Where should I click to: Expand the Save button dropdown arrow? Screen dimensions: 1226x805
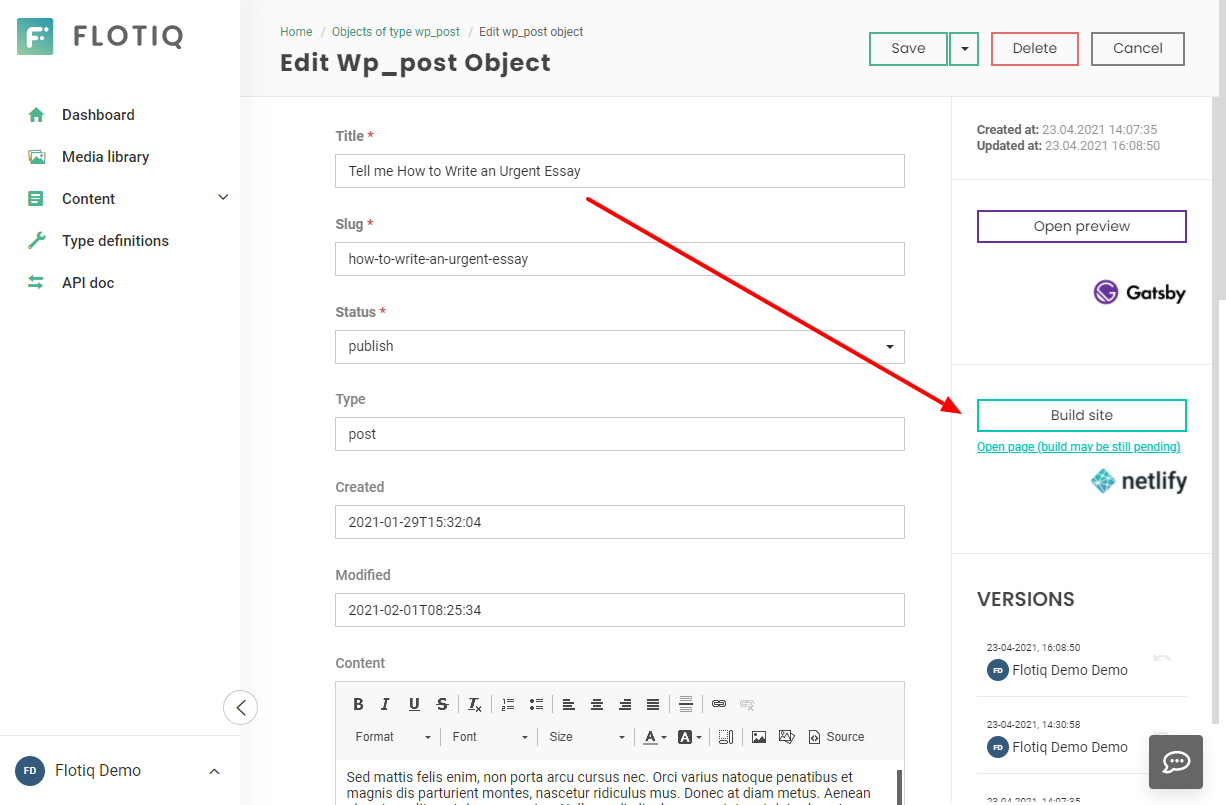[964, 48]
